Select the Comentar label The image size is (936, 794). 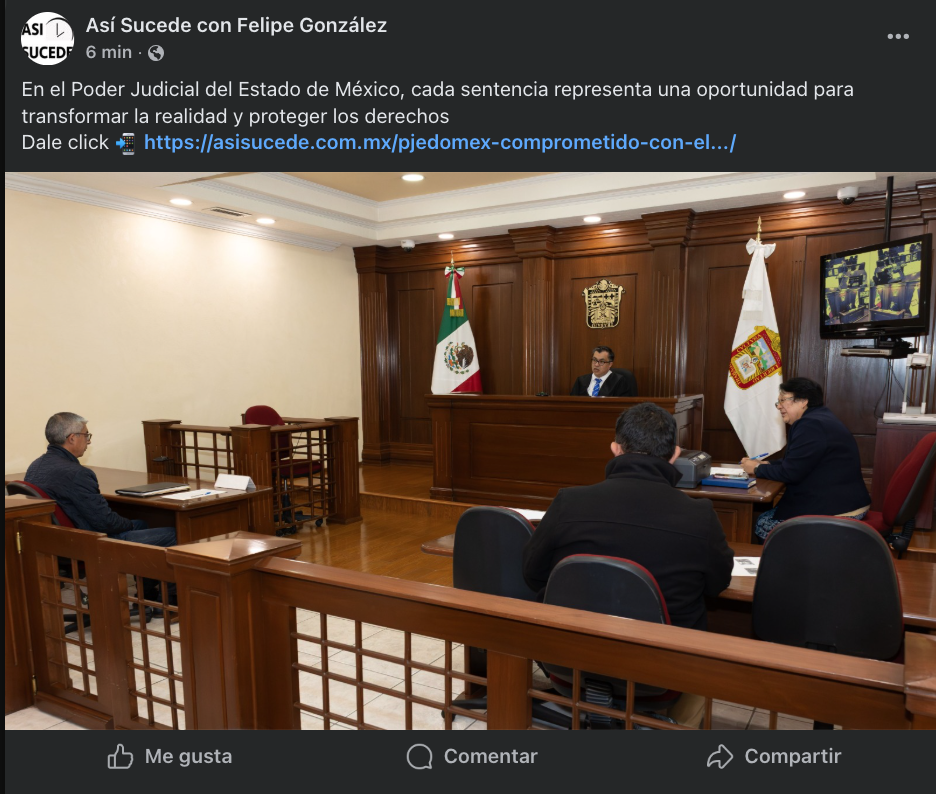click(491, 756)
